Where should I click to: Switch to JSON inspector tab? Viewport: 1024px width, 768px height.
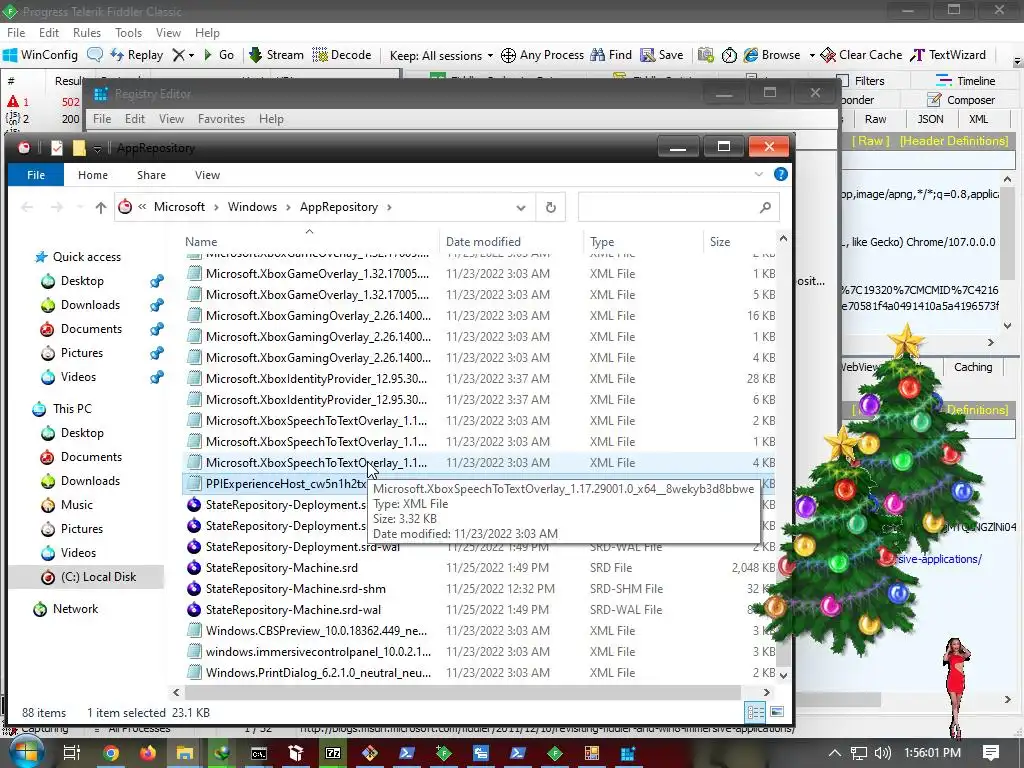pyautogui.click(x=930, y=119)
